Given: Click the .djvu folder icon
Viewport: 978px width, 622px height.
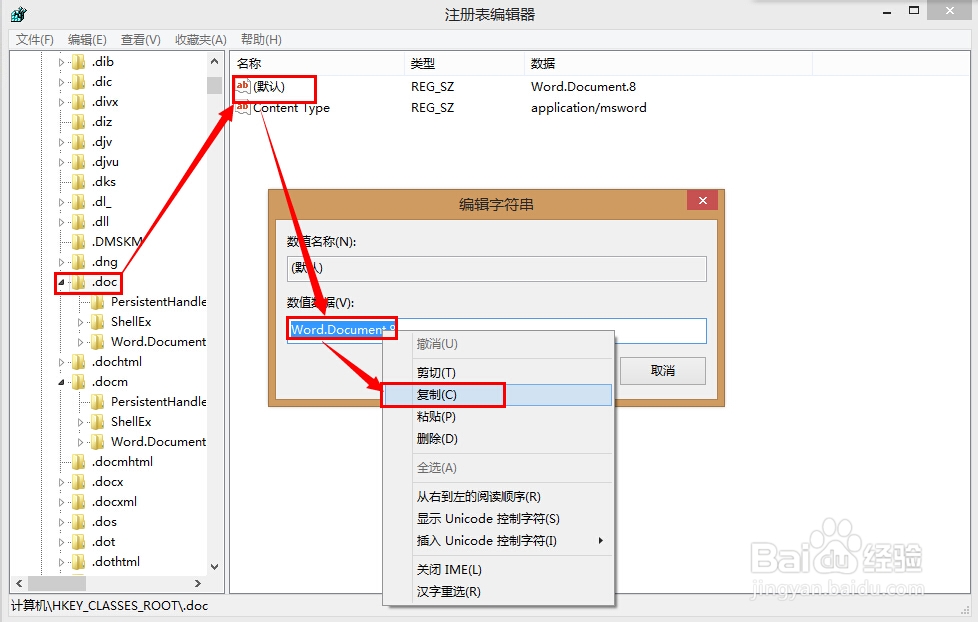Looking at the screenshot, I should (79, 162).
